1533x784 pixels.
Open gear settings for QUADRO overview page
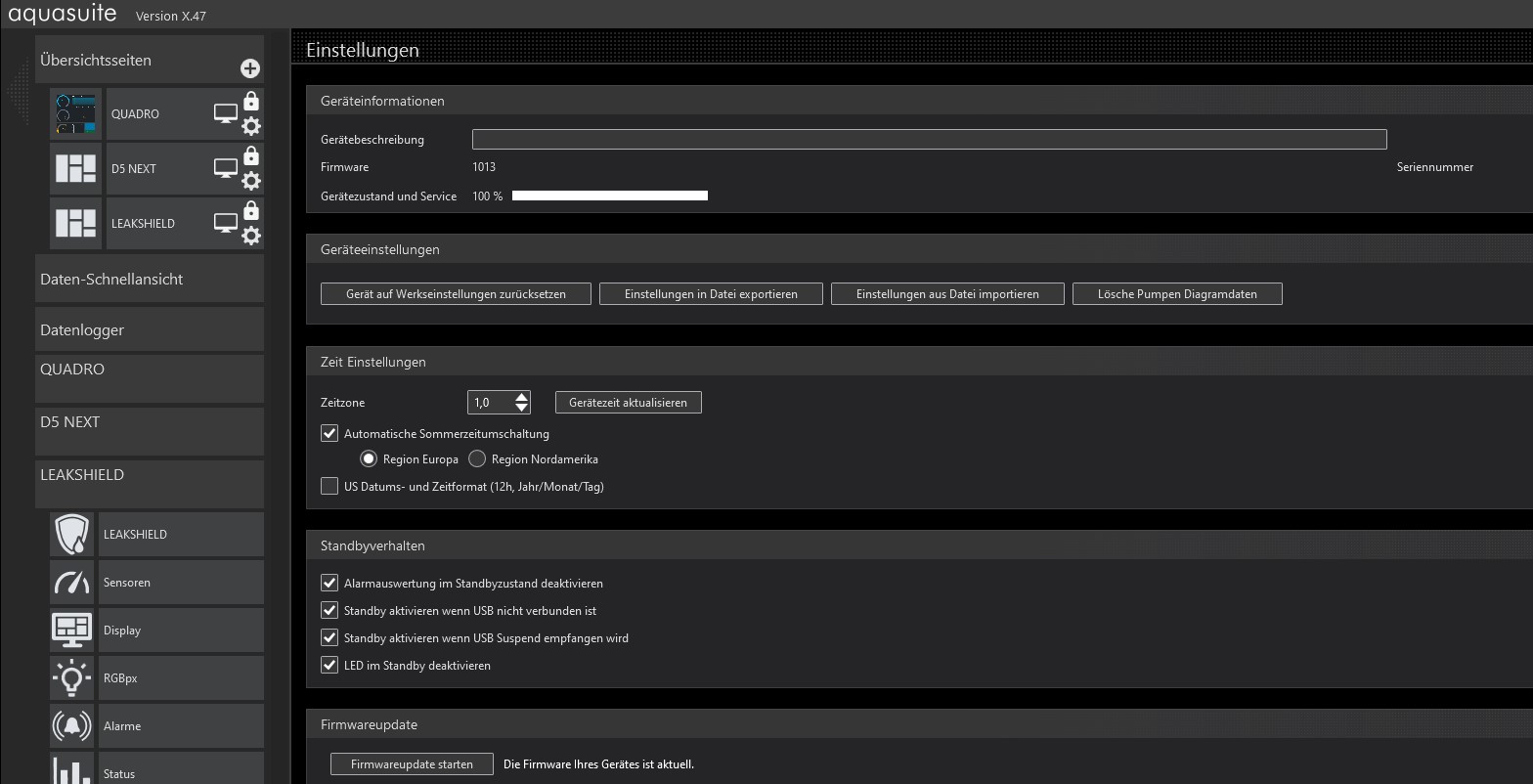pyautogui.click(x=251, y=126)
